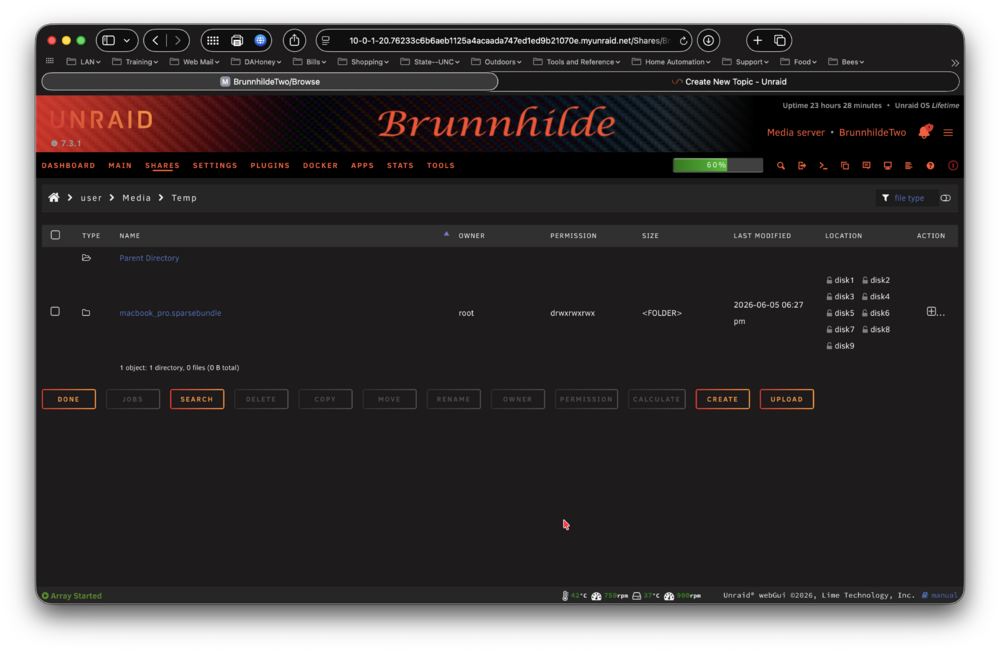This screenshot has width=1000, height=651.
Task: Go to home via breadcrumb house icon
Action: coord(54,198)
